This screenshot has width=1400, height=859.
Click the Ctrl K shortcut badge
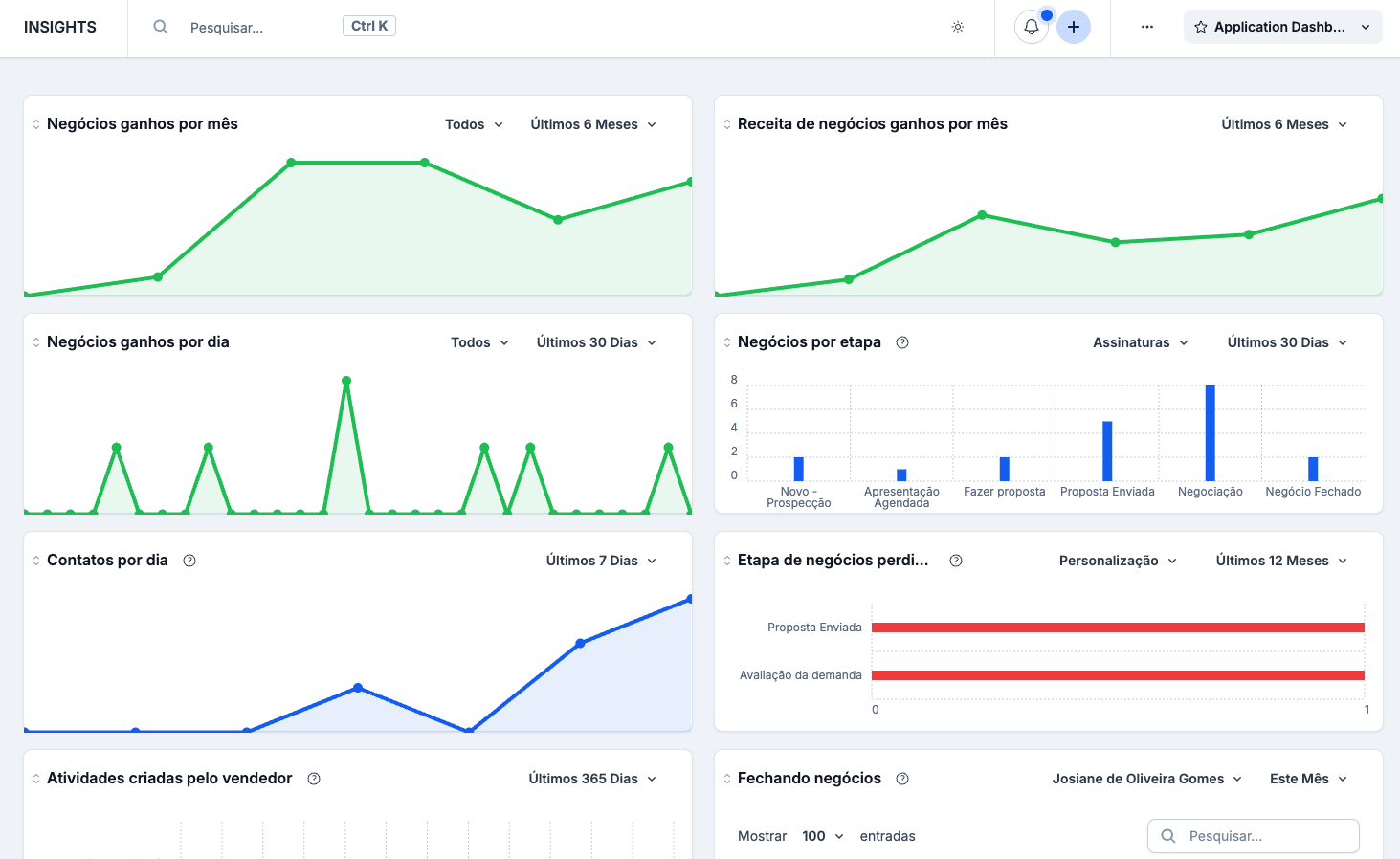[x=369, y=27]
